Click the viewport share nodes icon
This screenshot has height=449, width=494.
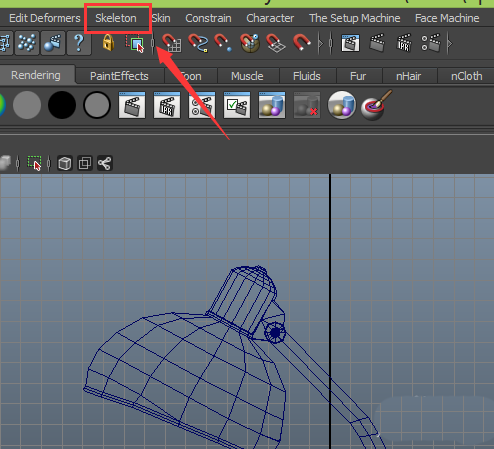[105, 163]
